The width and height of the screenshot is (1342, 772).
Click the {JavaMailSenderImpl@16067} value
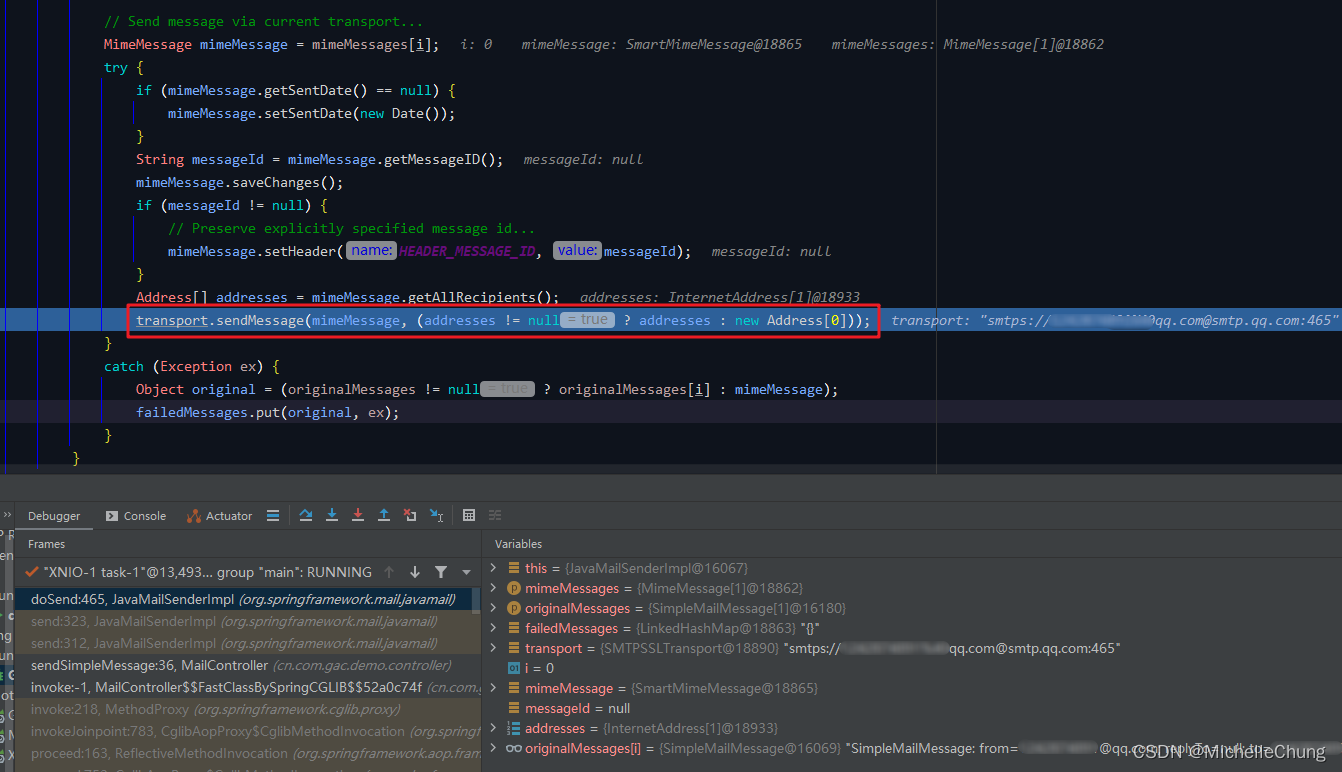click(x=656, y=568)
